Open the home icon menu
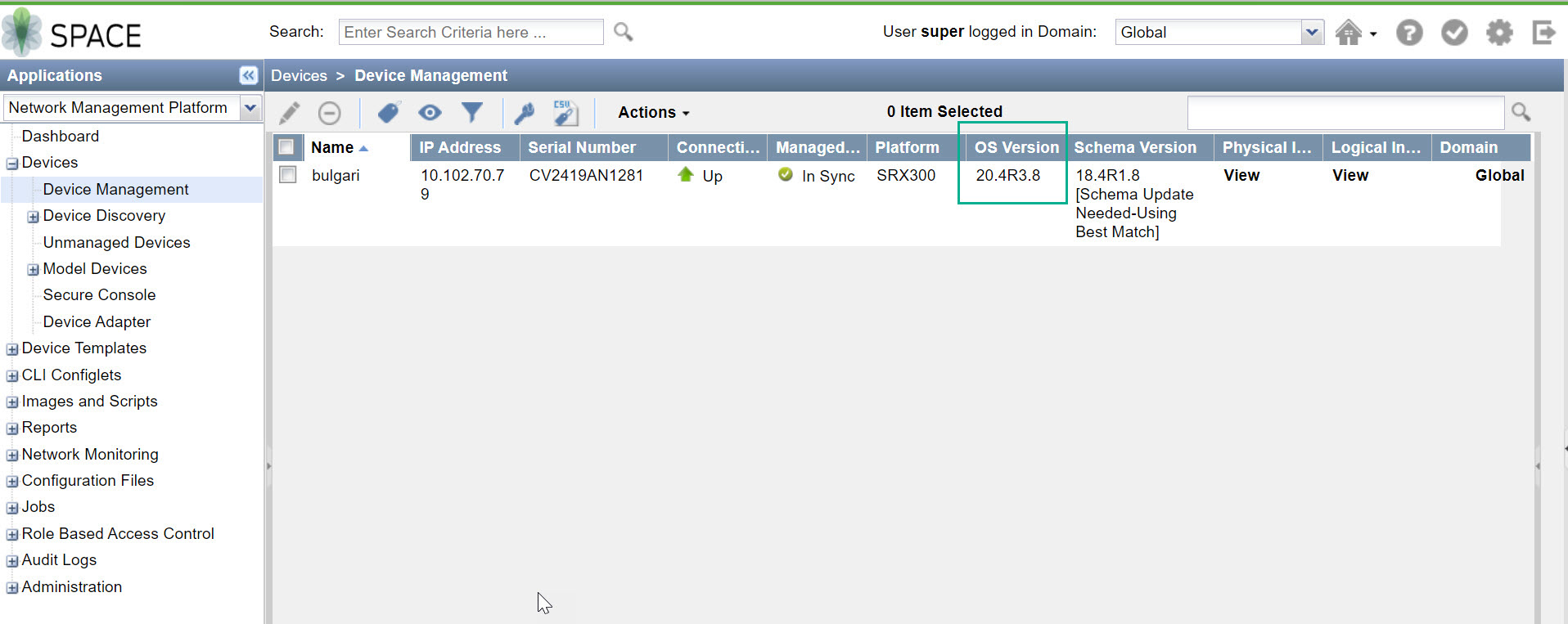Viewport: 1568px width, 624px height. (x=1355, y=33)
